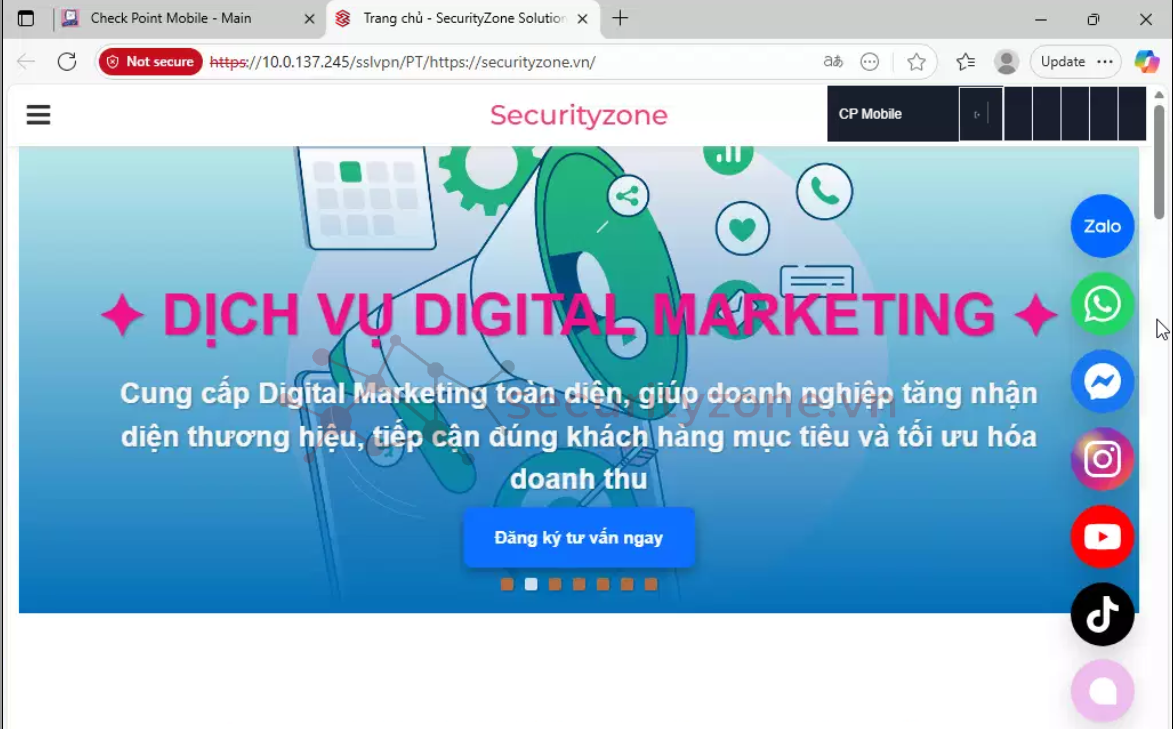The image size is (1173, 729).
Task: Open the tab actions menu
Action: click(26, 18)
